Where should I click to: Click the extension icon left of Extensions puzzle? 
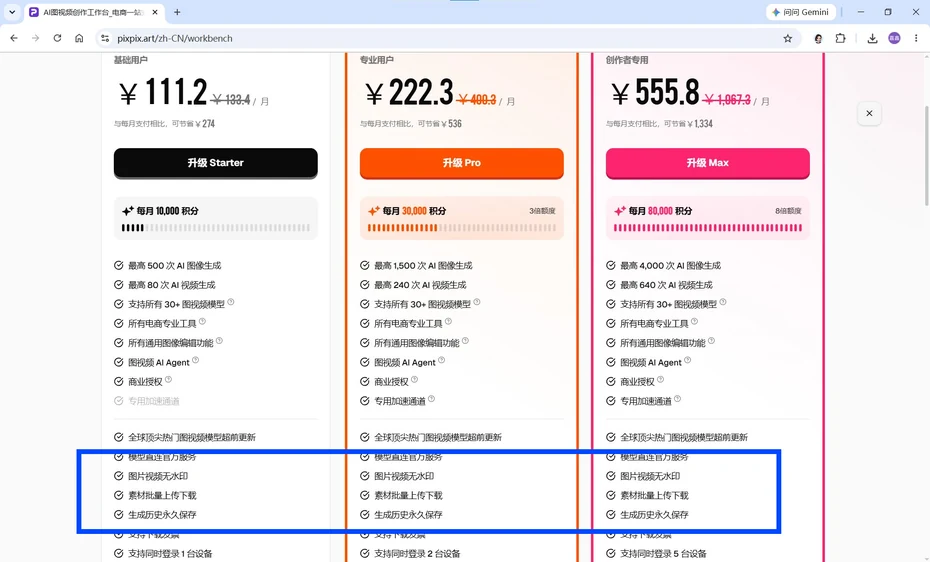coord(818,38)
